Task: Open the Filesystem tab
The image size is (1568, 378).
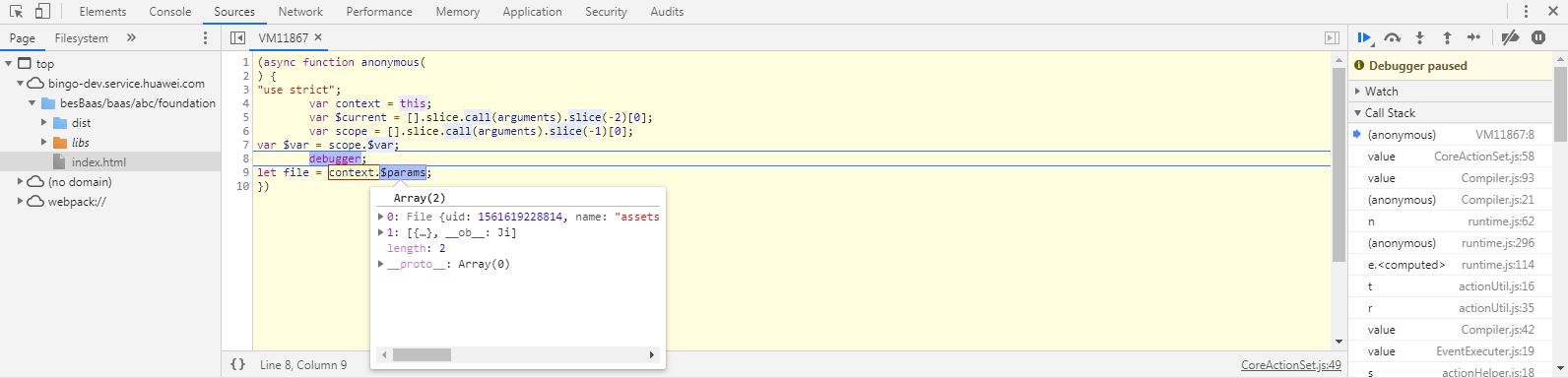Action: pos(82,38)
